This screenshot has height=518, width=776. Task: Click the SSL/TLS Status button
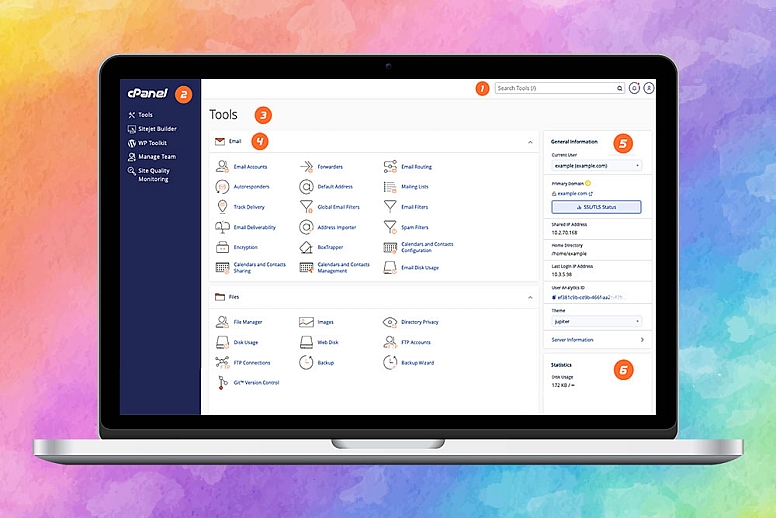tap(596, 207)
